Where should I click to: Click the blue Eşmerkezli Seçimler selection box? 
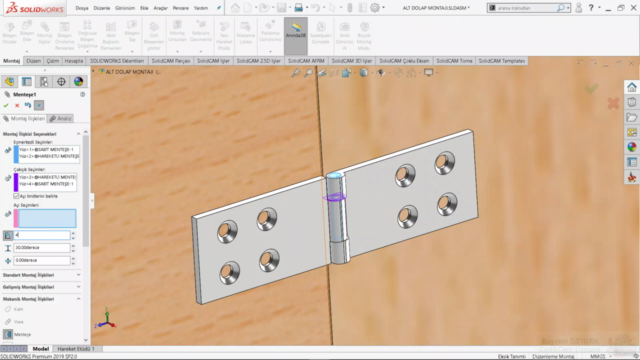click(x=47, y=154)
